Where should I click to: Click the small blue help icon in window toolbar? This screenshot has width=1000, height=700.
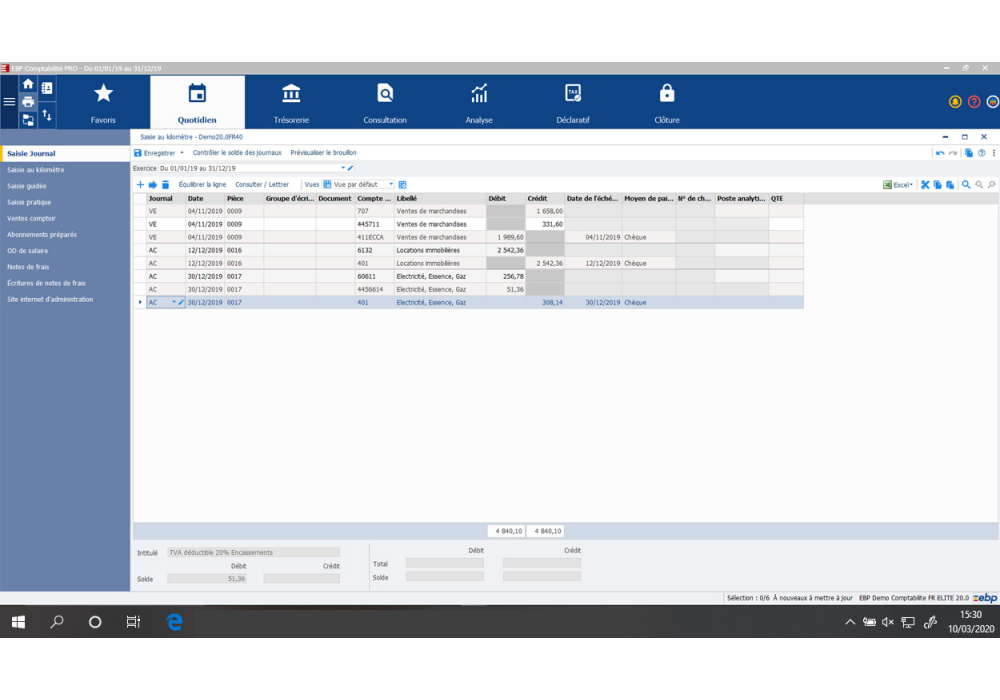point(982,153)
